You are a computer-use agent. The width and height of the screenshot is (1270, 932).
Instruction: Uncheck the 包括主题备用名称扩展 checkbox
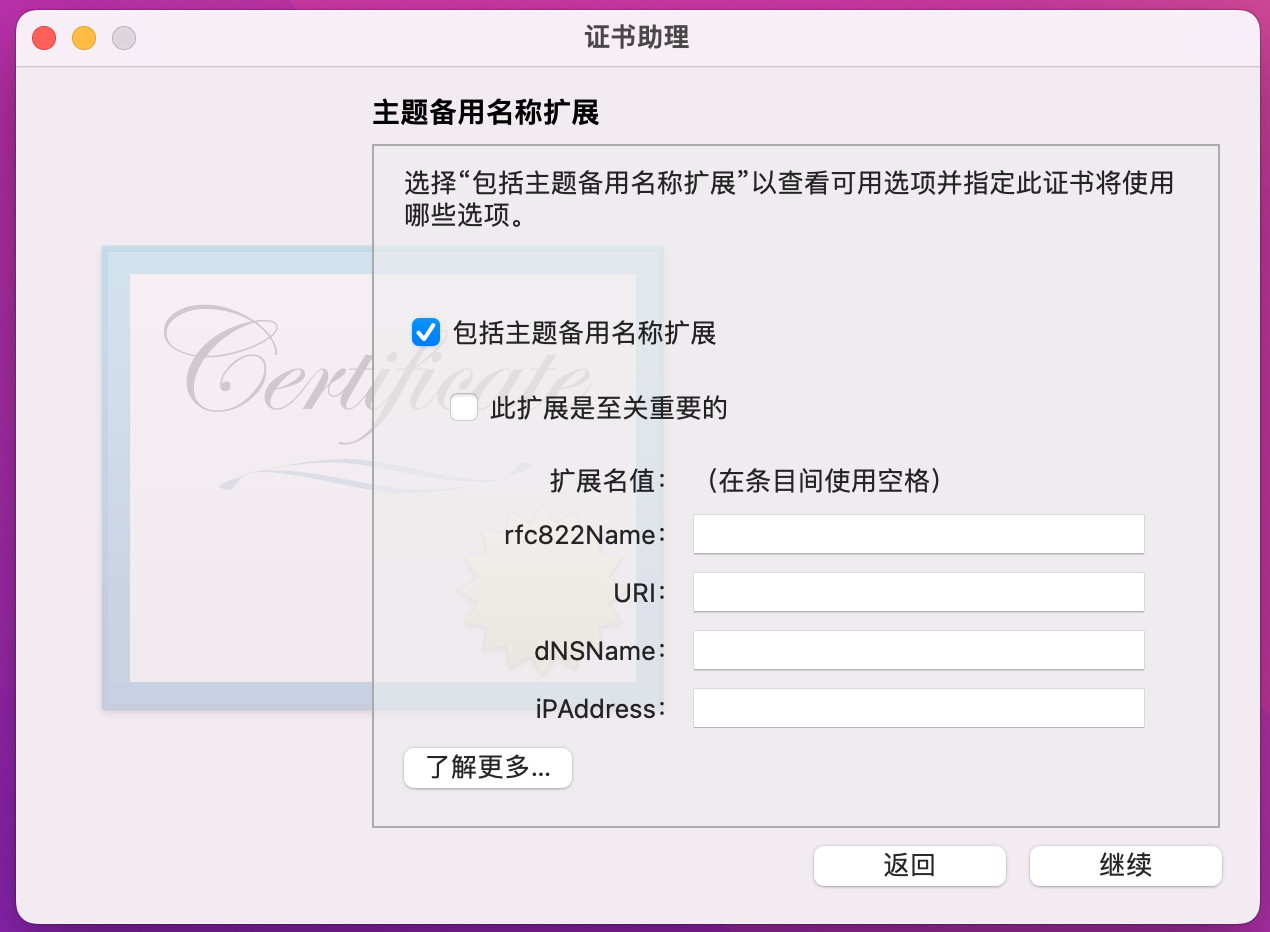[427, 333]
